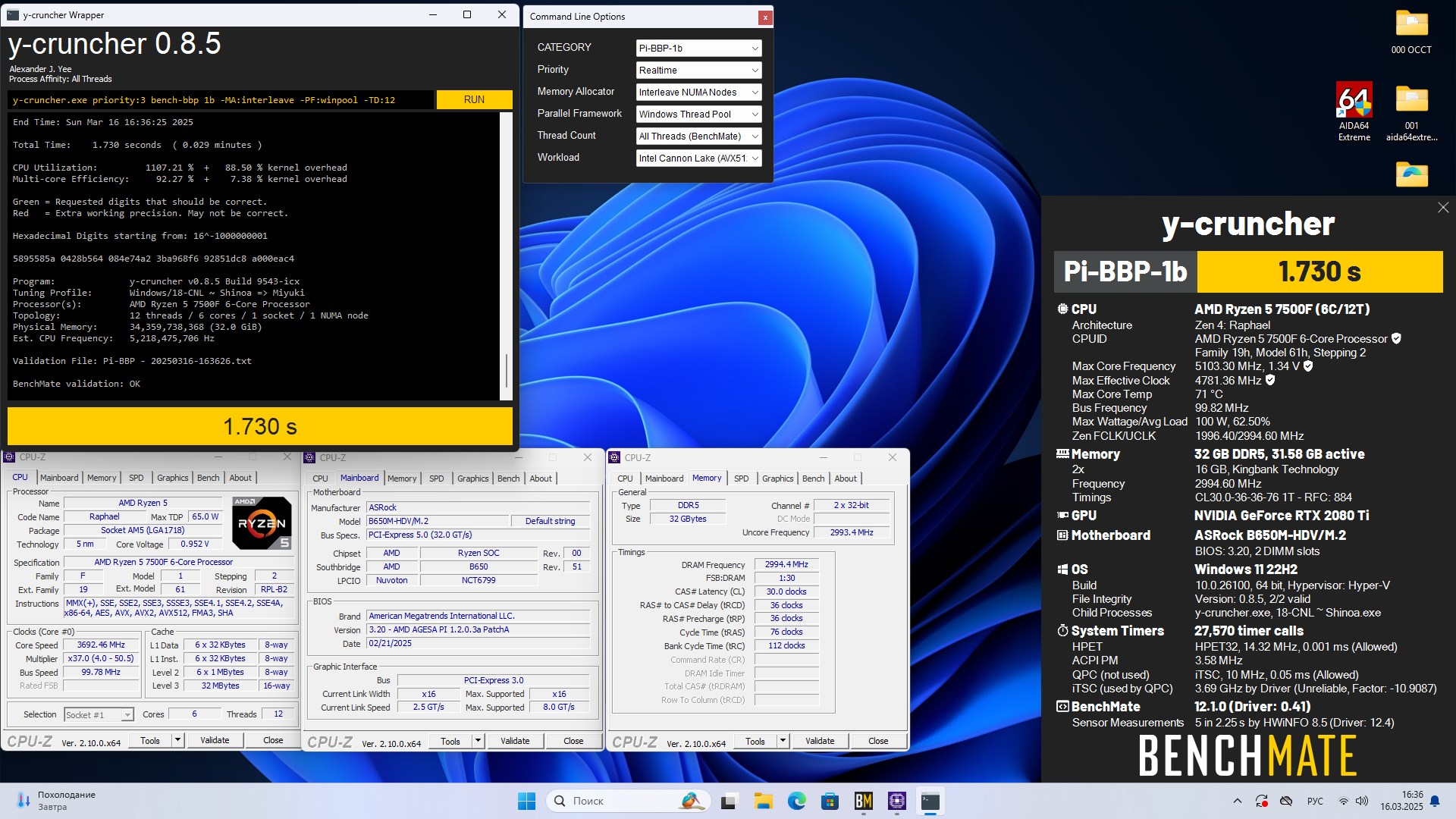The height and width of the screenshot is (819, 1456).
Task: Click the notification bell in the tray
Action: (x=1435, y=801)
